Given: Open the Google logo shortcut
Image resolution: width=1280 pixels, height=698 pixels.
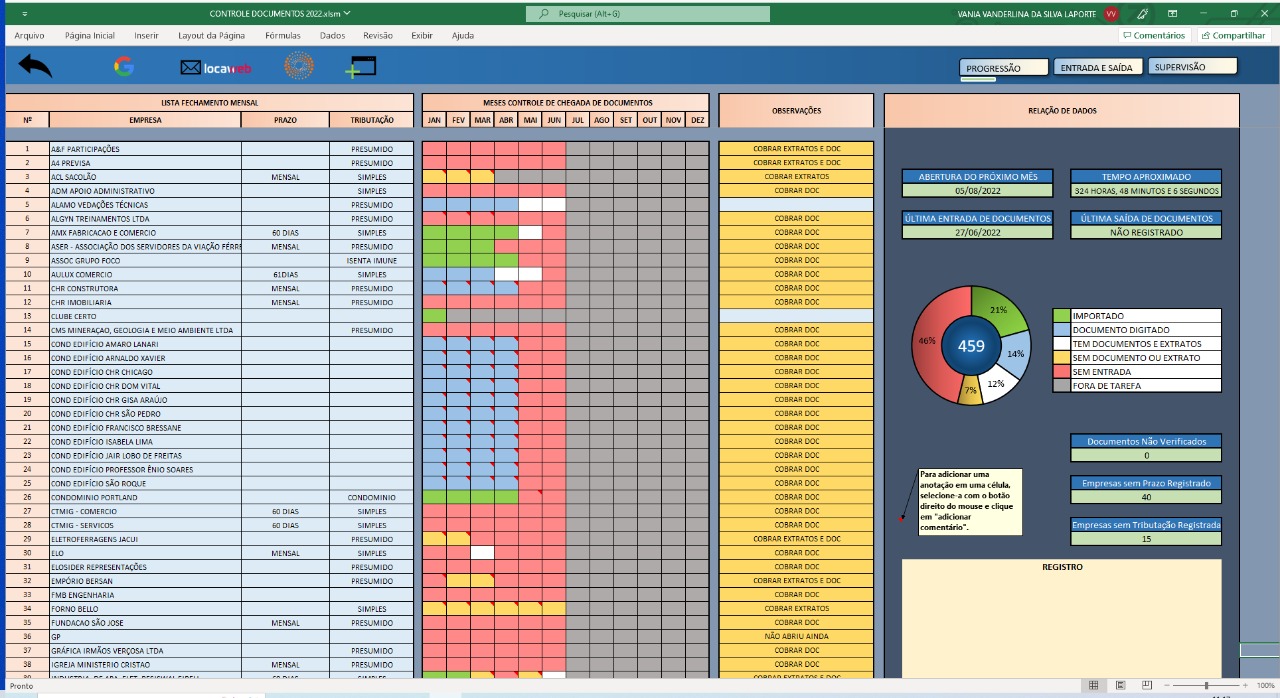Looking at the screenshot, I should tap(124, 67).
